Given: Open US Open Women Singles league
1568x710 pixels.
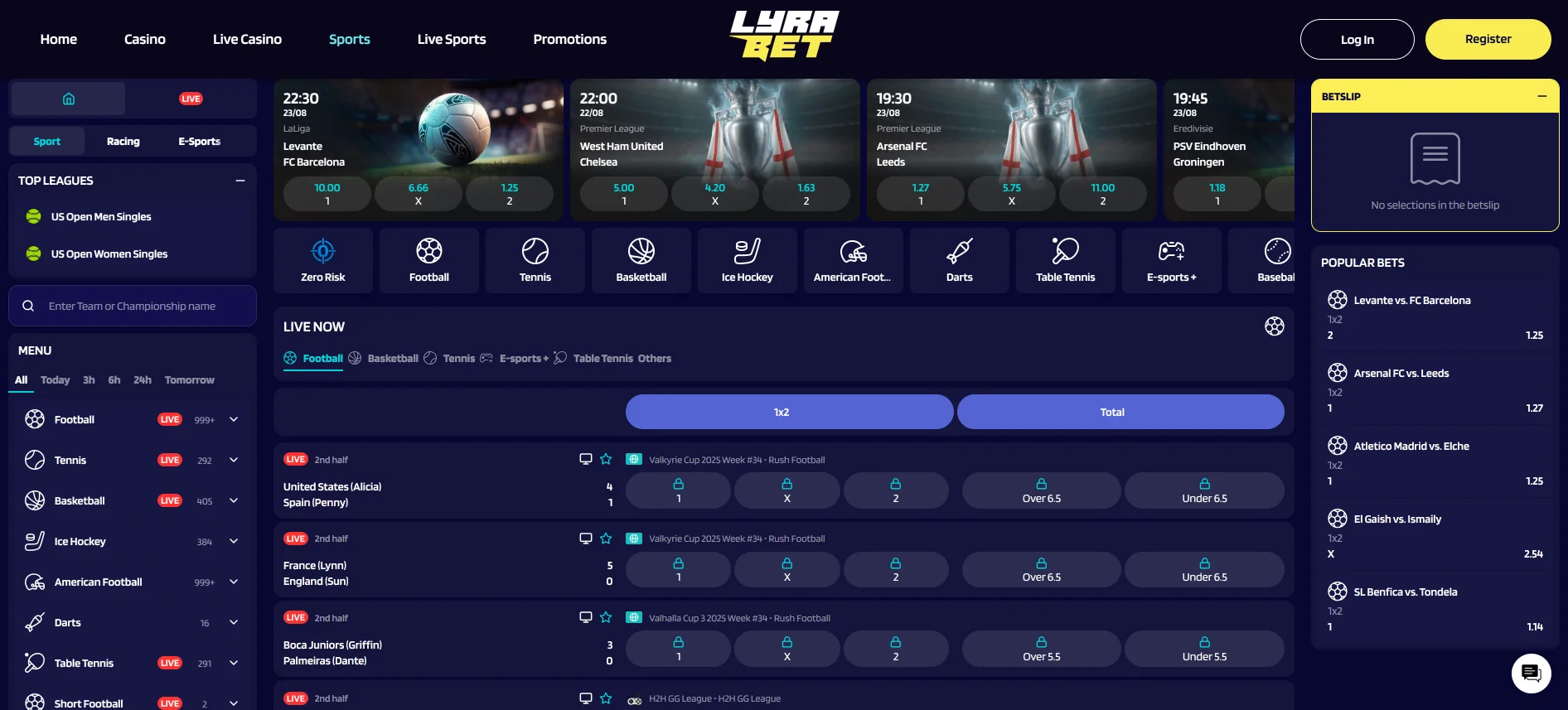Looking at the screenshot, I should [x=133, y=254].
